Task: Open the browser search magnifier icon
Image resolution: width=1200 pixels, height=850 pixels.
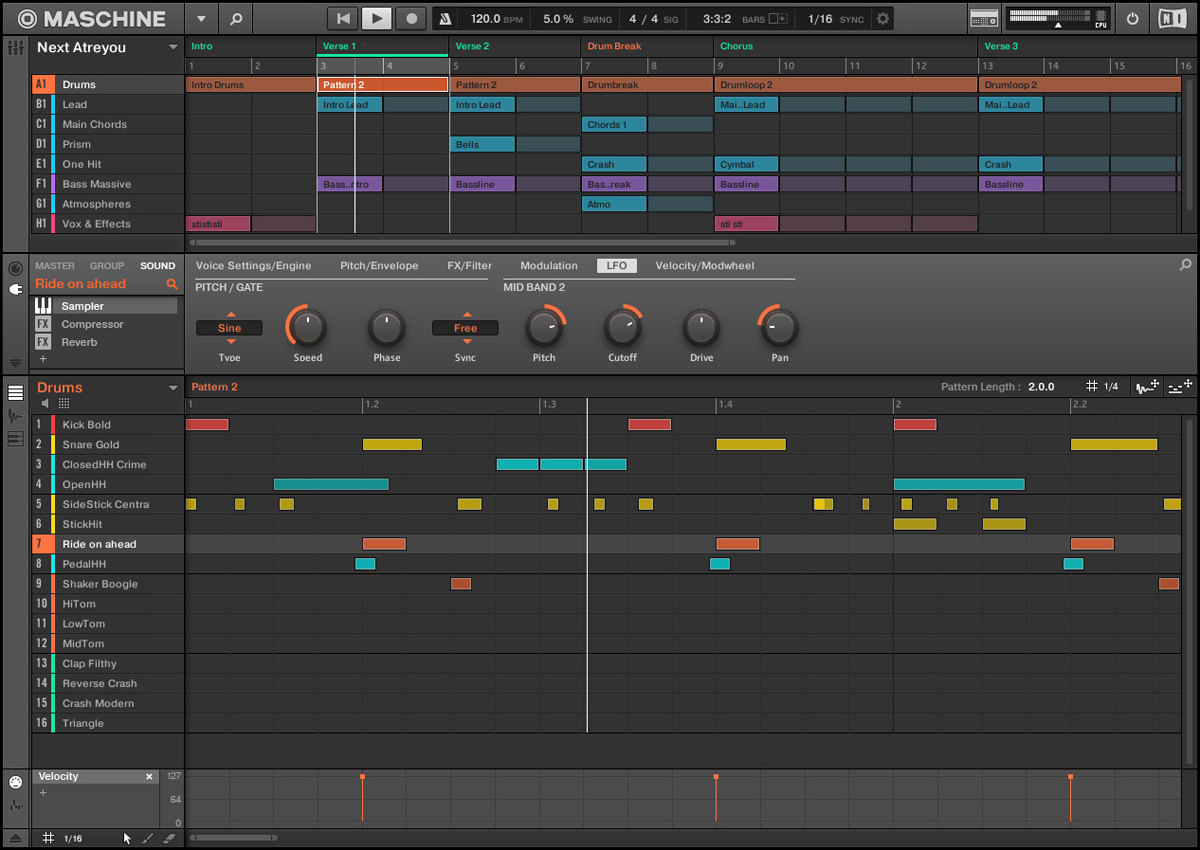Action: (235, 18)
